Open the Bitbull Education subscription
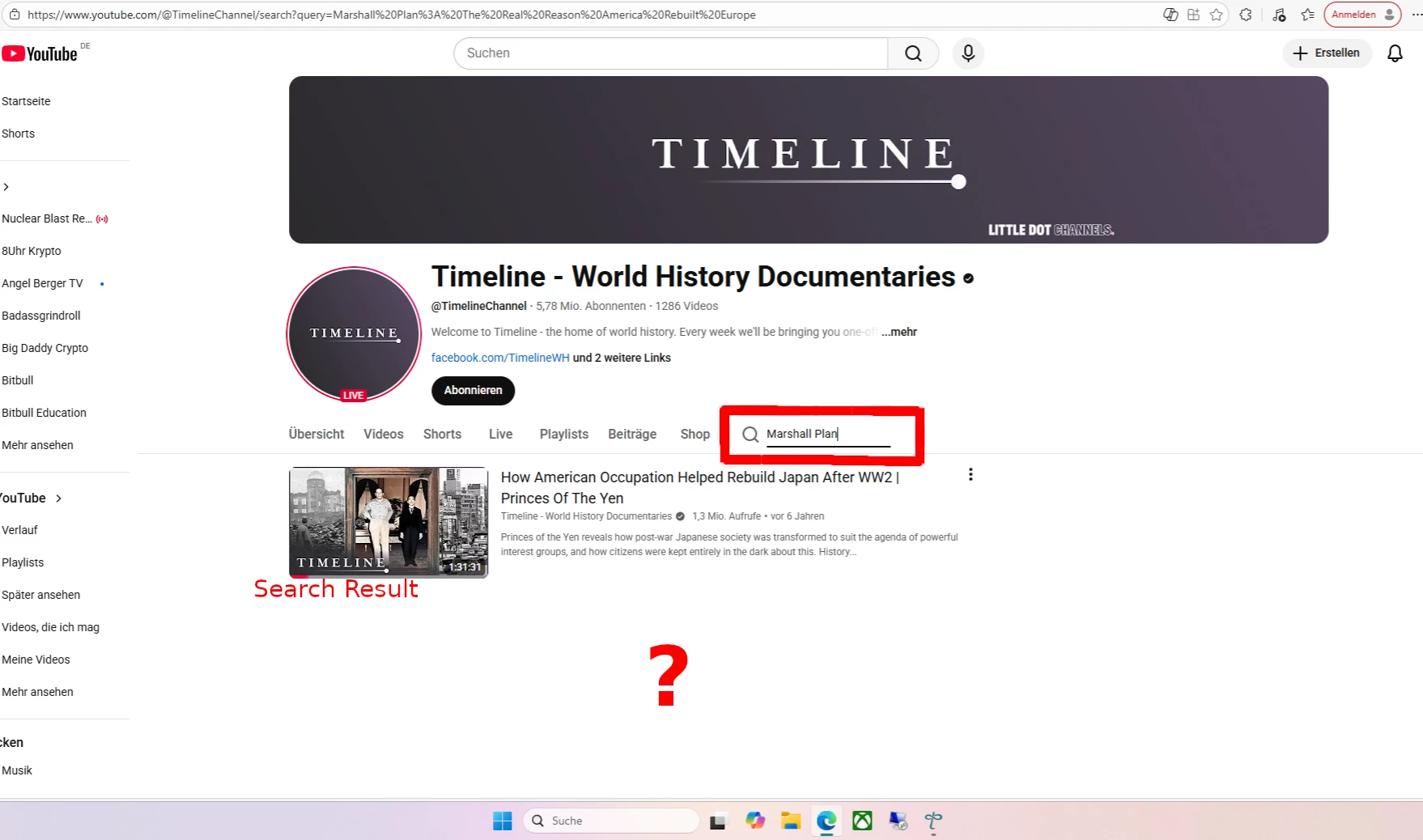Viewport: 1423px width, 840px height. click(44, 413)
